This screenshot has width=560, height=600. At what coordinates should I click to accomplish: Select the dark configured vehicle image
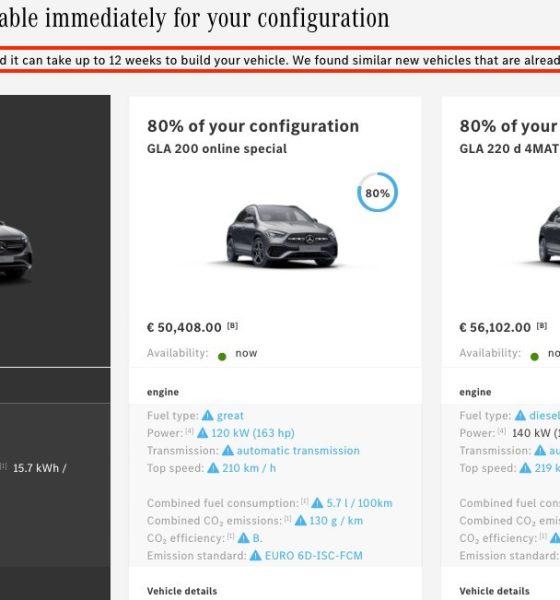pos(15,251)
